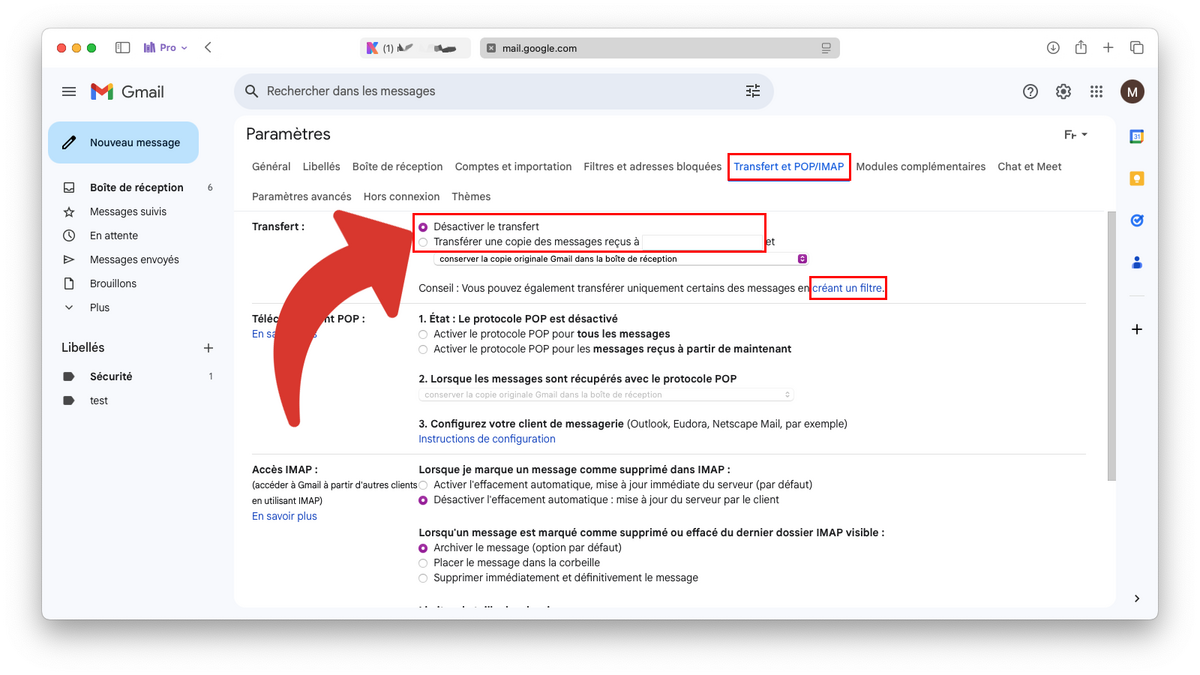Select Supprimer immédiatement et définitivement le message
This screenshot has width=1200, height=675.
point(423,578)
